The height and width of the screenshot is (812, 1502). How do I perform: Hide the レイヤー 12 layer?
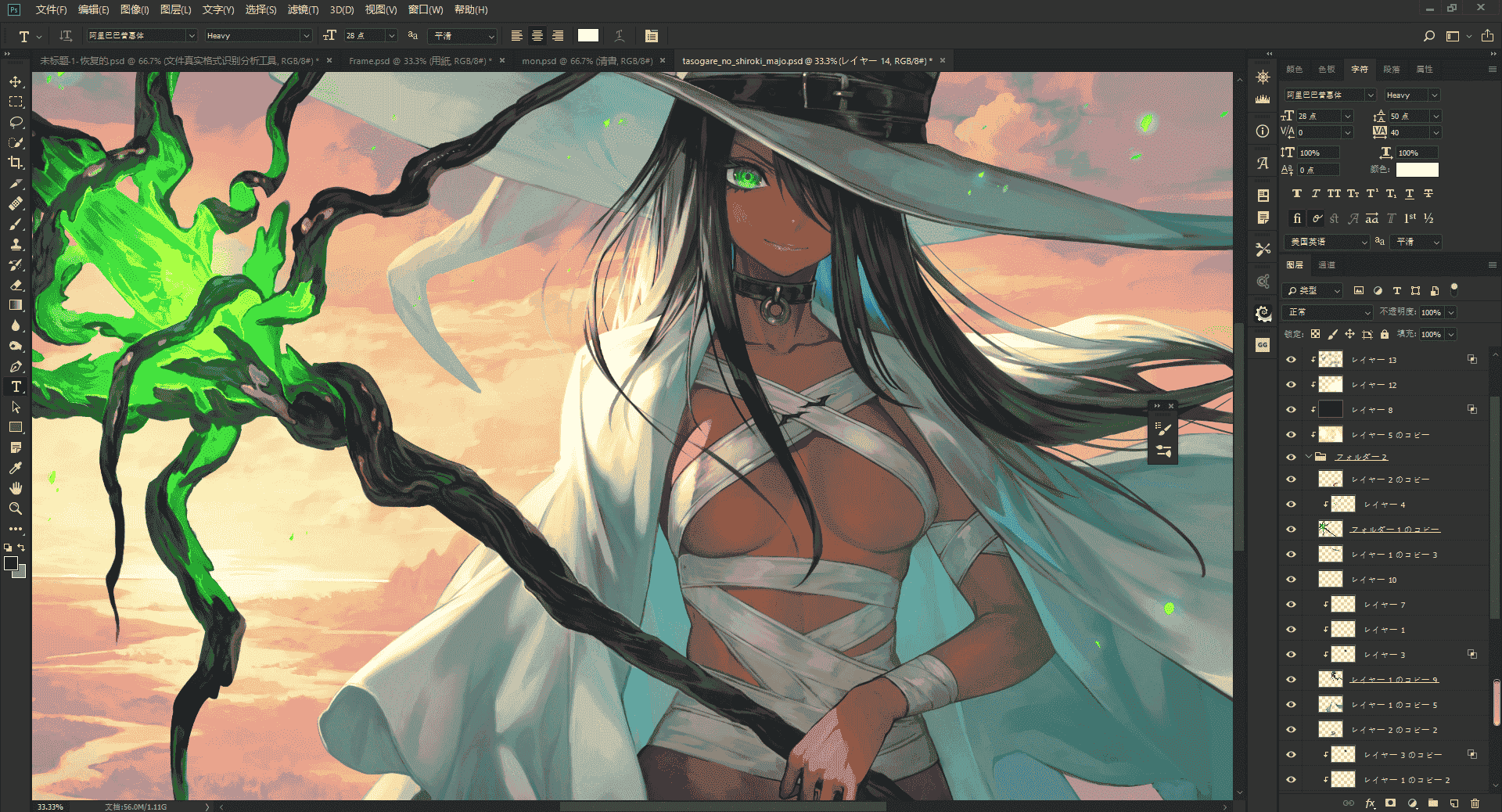(x=1291, y=385)
